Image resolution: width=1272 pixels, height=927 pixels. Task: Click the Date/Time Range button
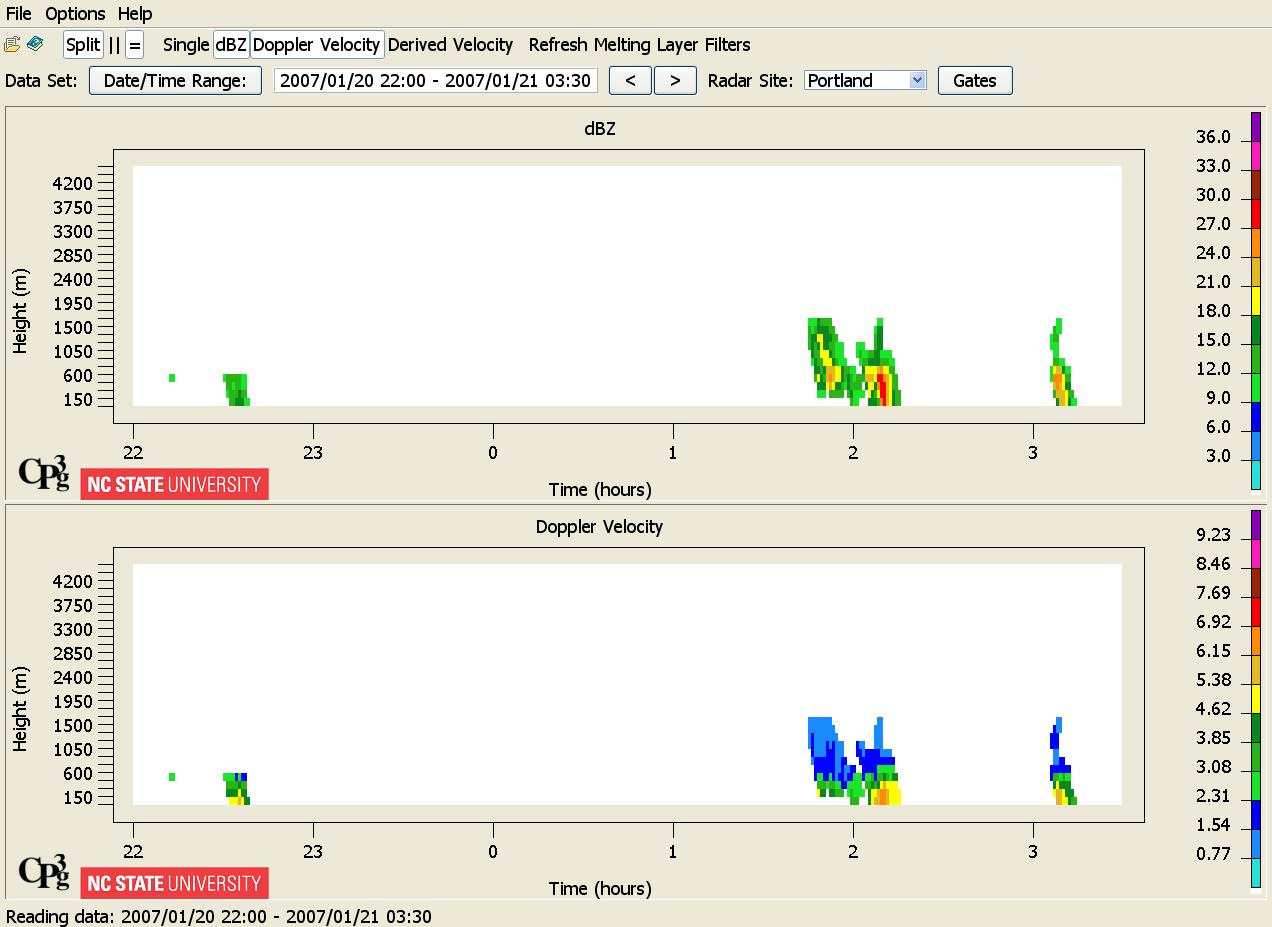coord(175,80)
